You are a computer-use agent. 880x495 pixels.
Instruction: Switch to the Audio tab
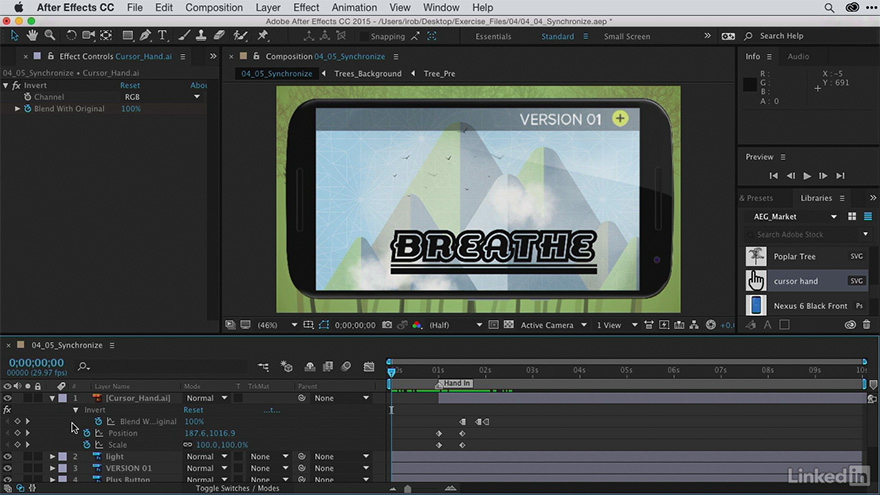[798, 57]
